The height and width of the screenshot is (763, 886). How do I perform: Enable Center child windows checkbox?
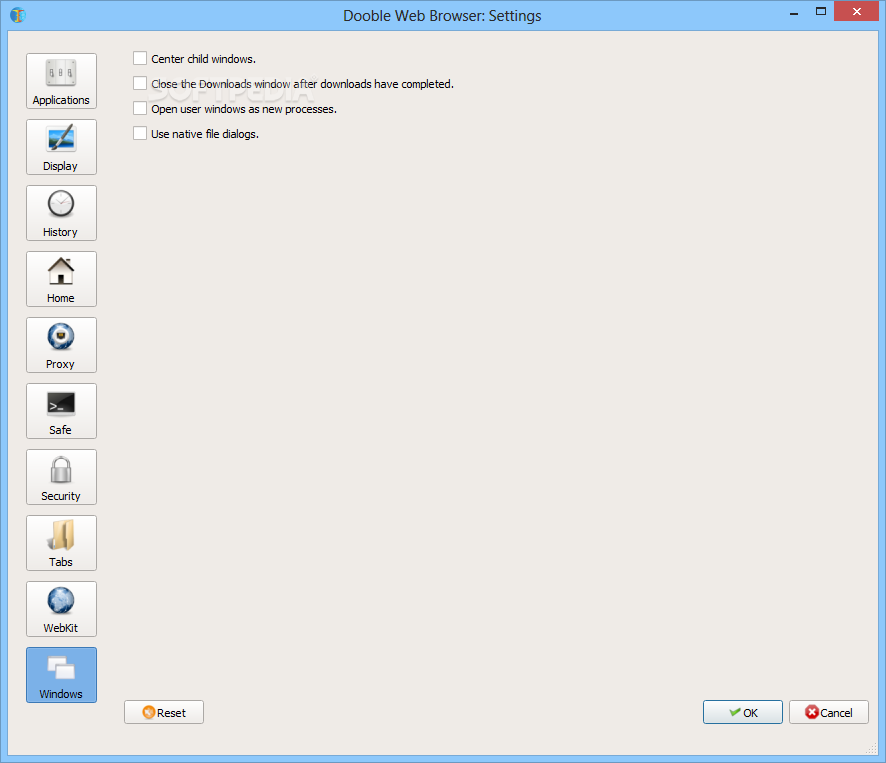(140, 58)
